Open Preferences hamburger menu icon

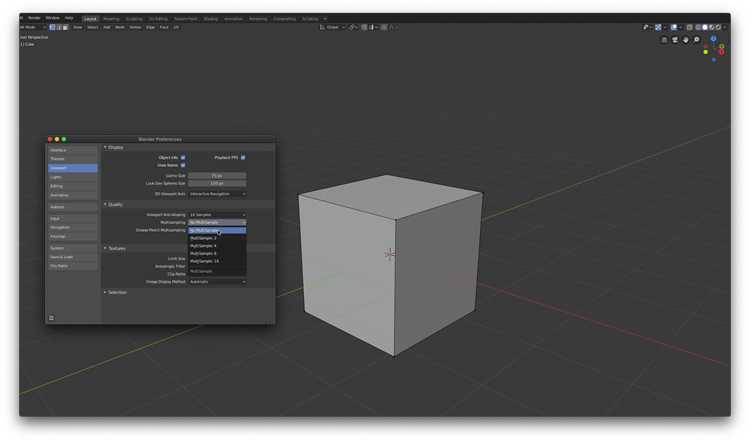pyautogui.click(x=52, y=318)
